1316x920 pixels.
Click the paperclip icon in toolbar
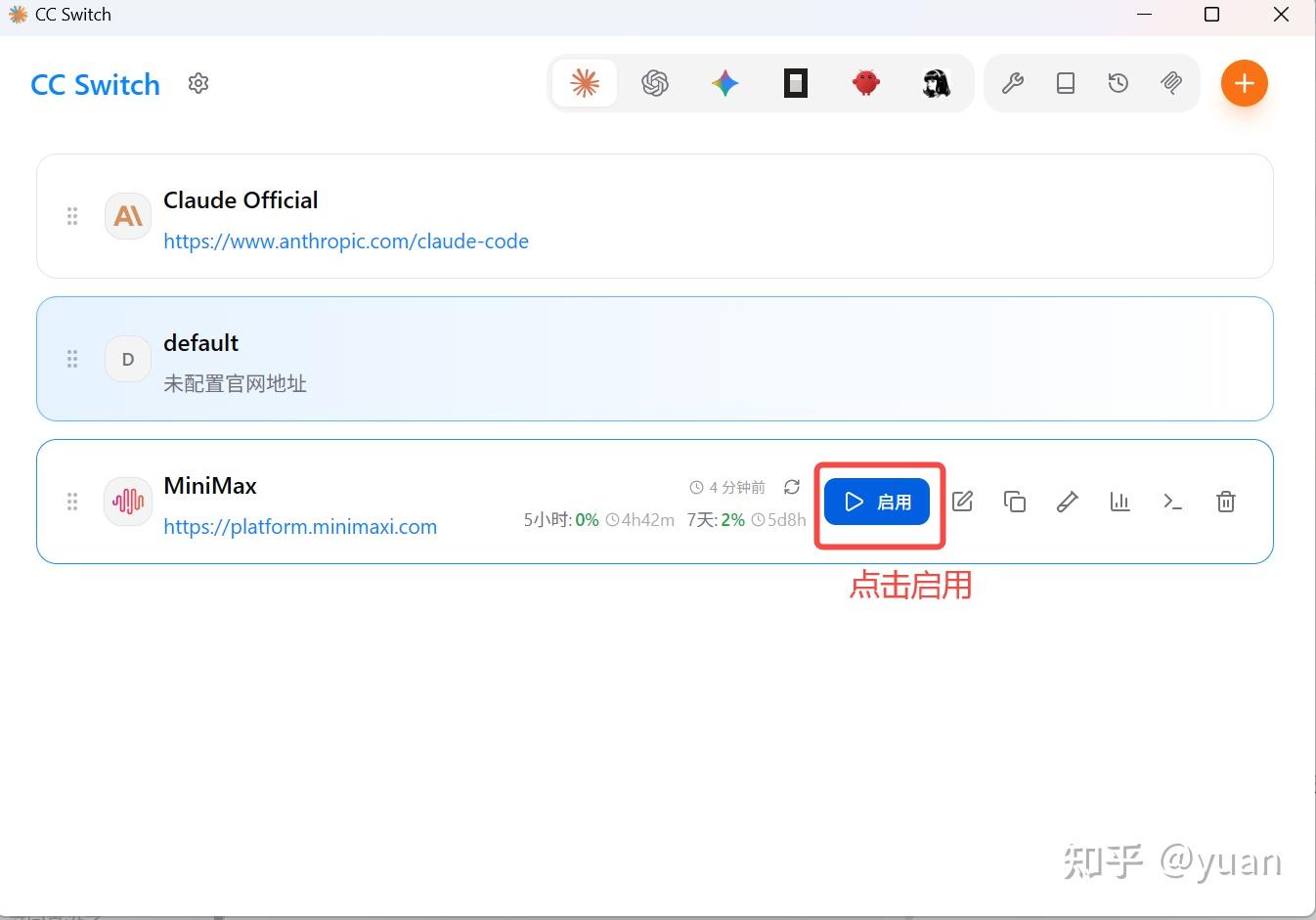pos(1171,83)
